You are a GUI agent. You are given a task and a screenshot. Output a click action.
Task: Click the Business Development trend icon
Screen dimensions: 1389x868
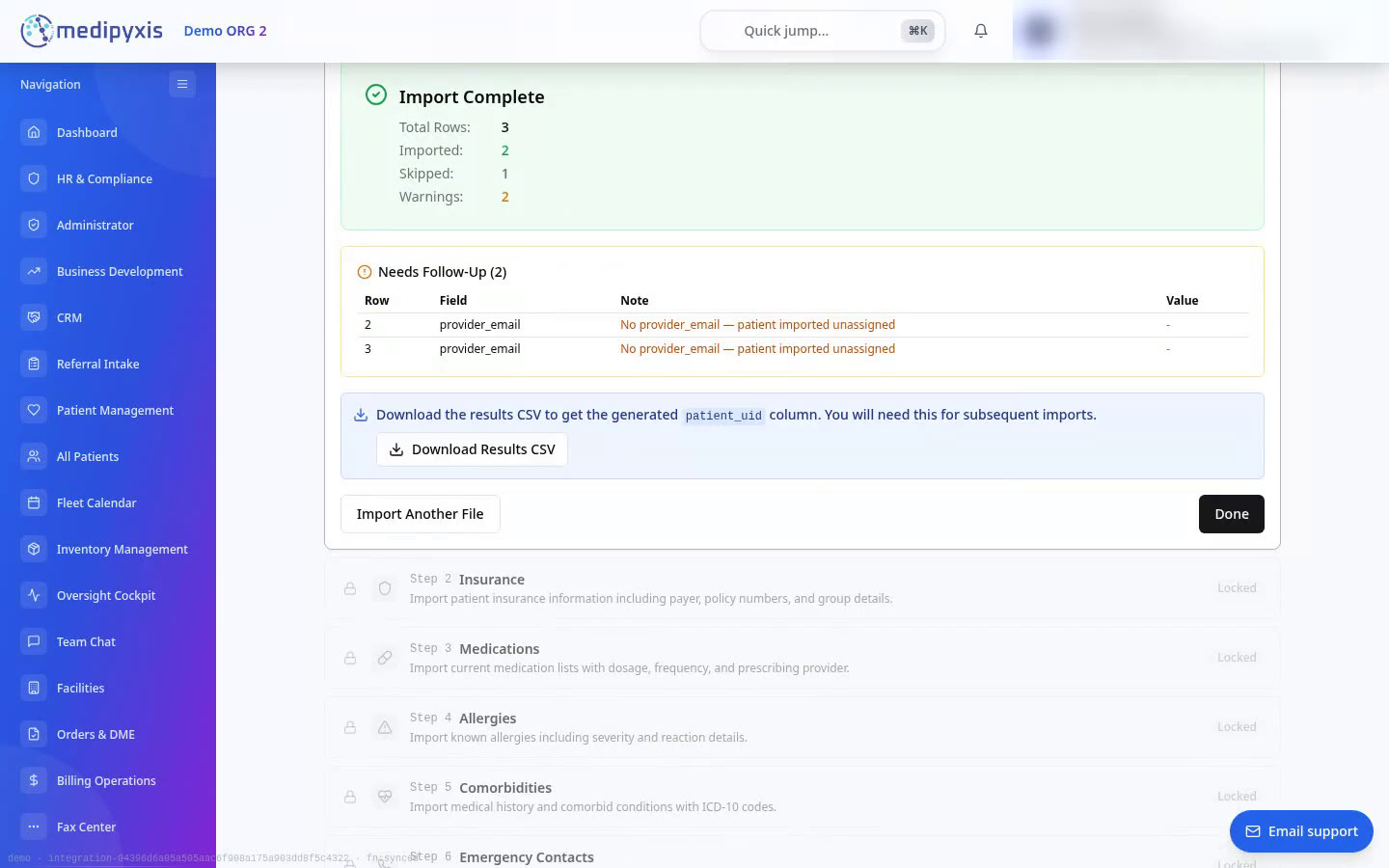(34, 271)
